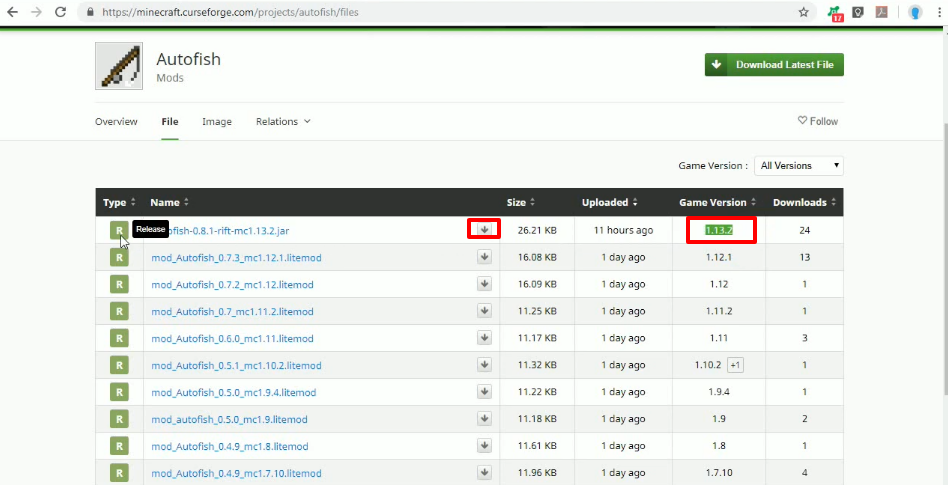Viewport: 948px width, 485px height.
Task: Open the shield extension icon
Action: point(858,12)
